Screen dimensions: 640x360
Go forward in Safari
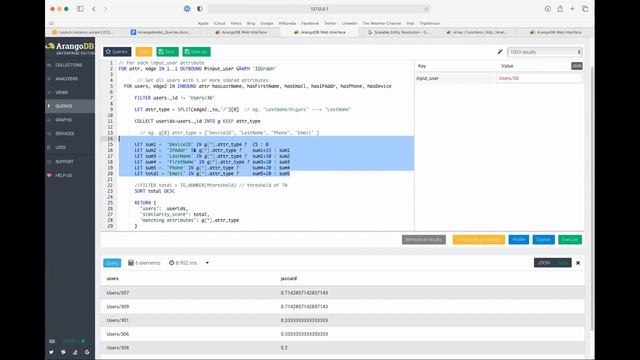pos(106,9)
